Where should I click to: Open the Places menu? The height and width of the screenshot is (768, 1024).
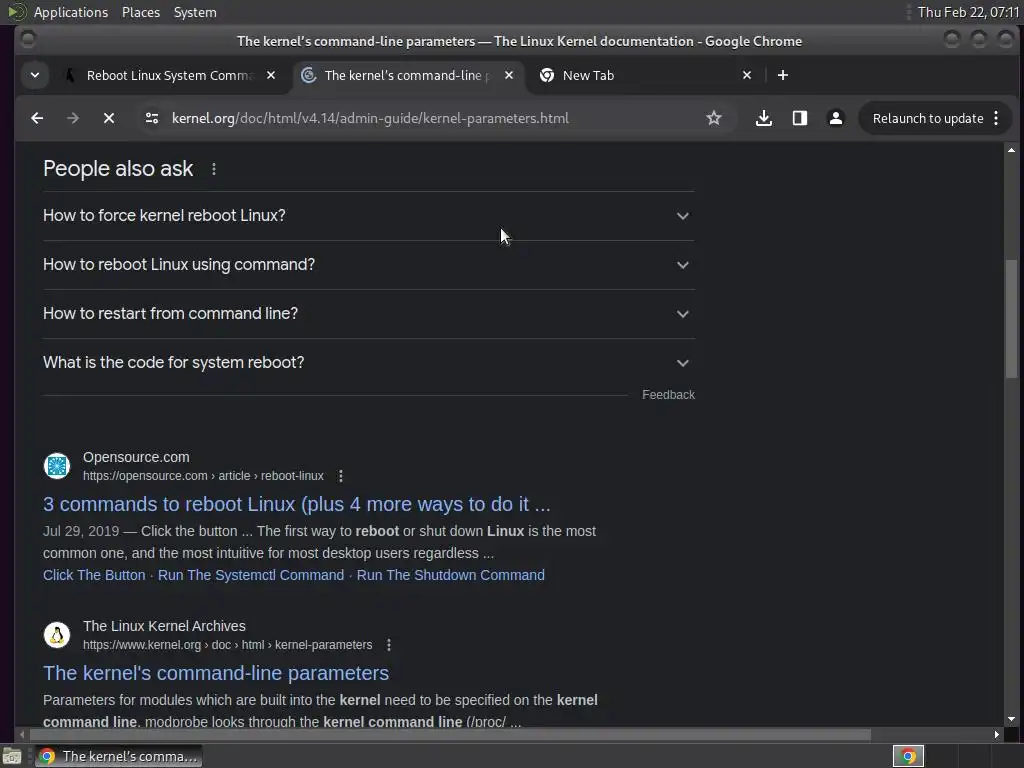(140, 12)
